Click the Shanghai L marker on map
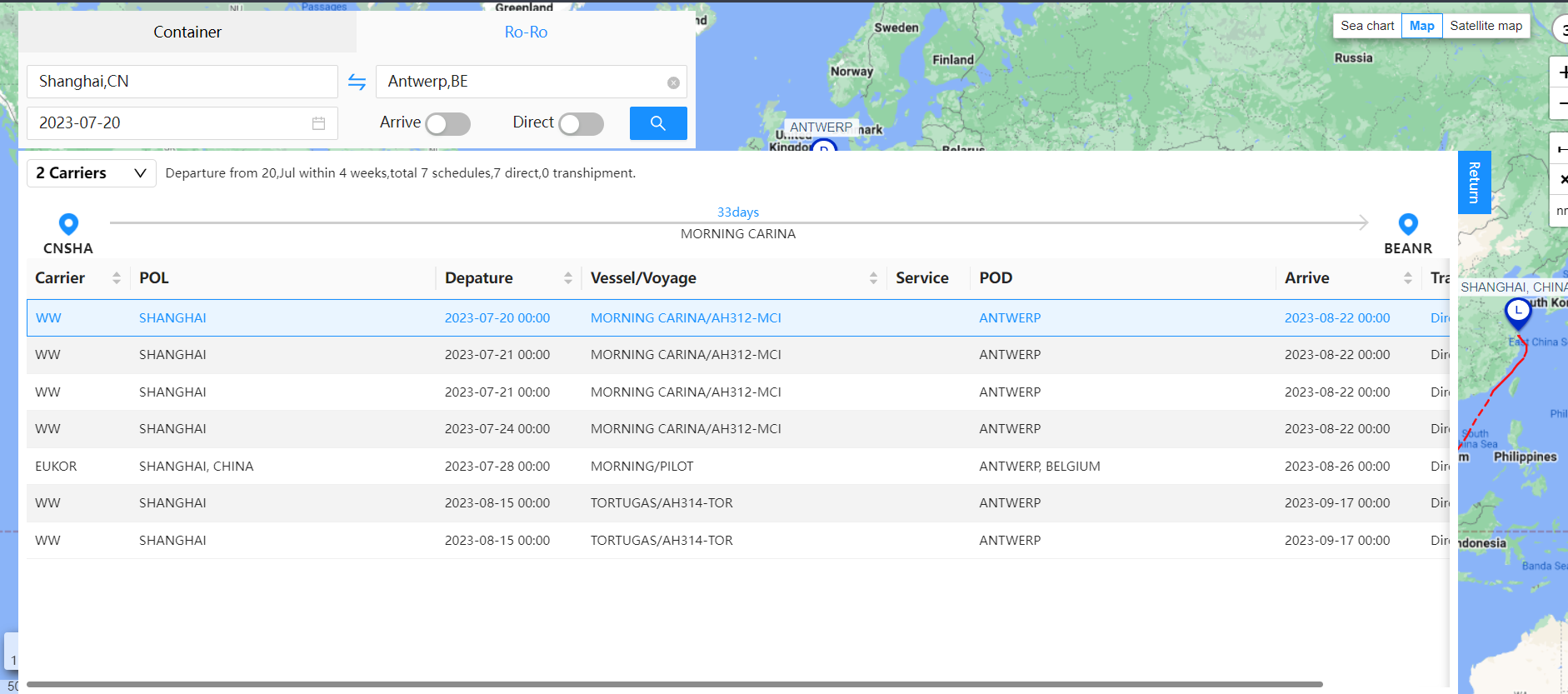Image resolution: width=1568 pixels, height=694 pixels. [1518, 312]
